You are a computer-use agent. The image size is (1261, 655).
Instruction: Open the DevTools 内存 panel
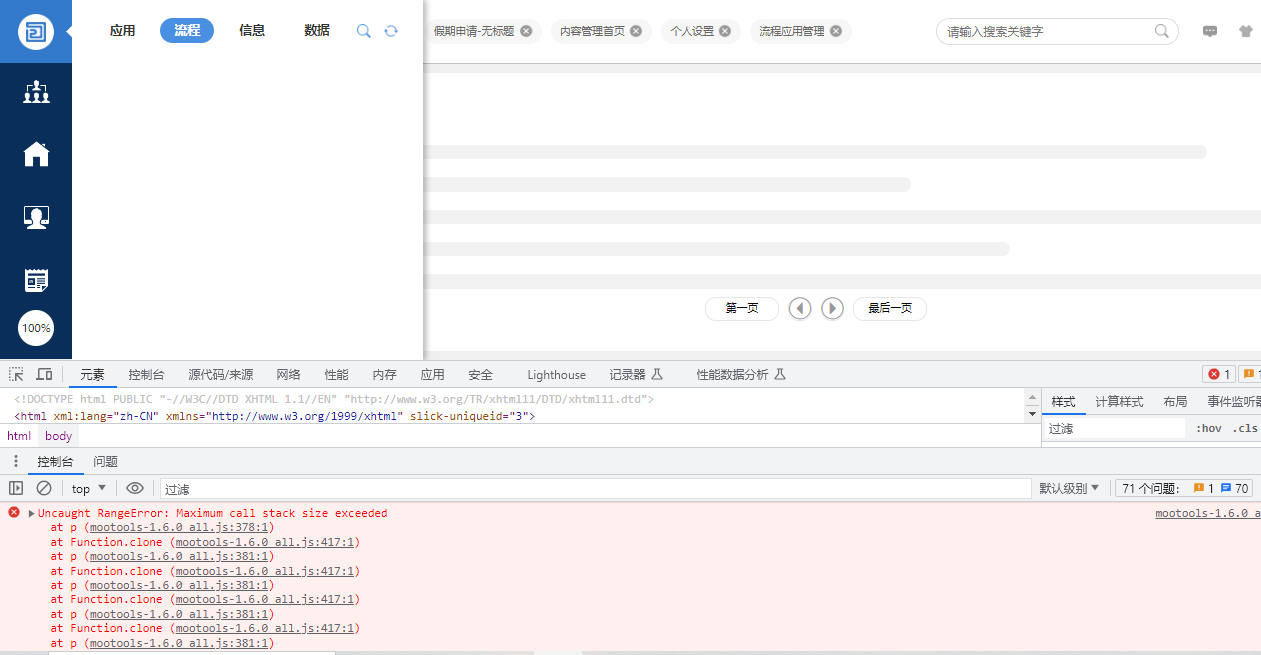(x=385, y=375)
